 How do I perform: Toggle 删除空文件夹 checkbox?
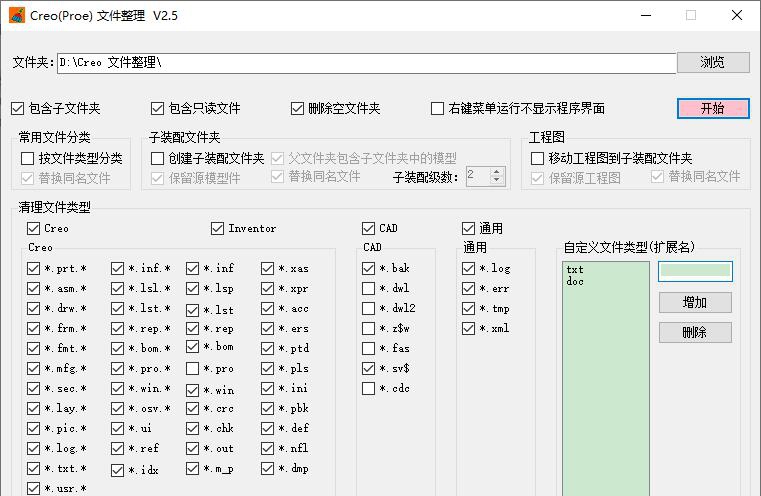[297, 108]
